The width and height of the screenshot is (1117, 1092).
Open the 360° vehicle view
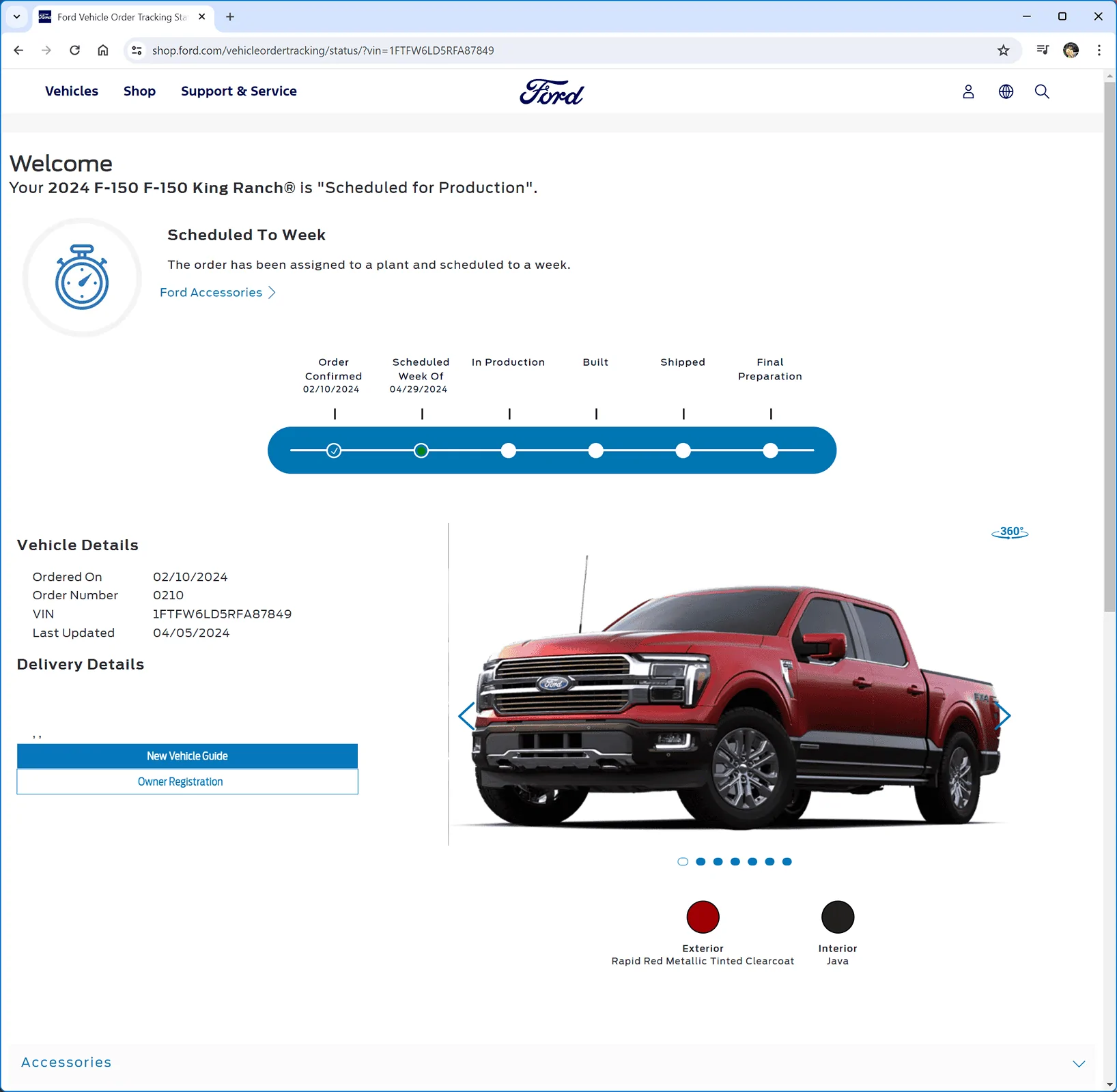tap(1010, 532)
